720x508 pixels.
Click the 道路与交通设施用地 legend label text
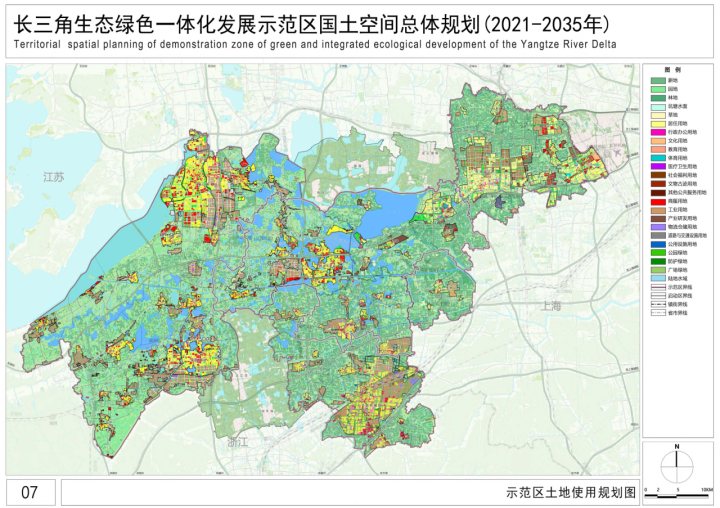pos(687,236)
